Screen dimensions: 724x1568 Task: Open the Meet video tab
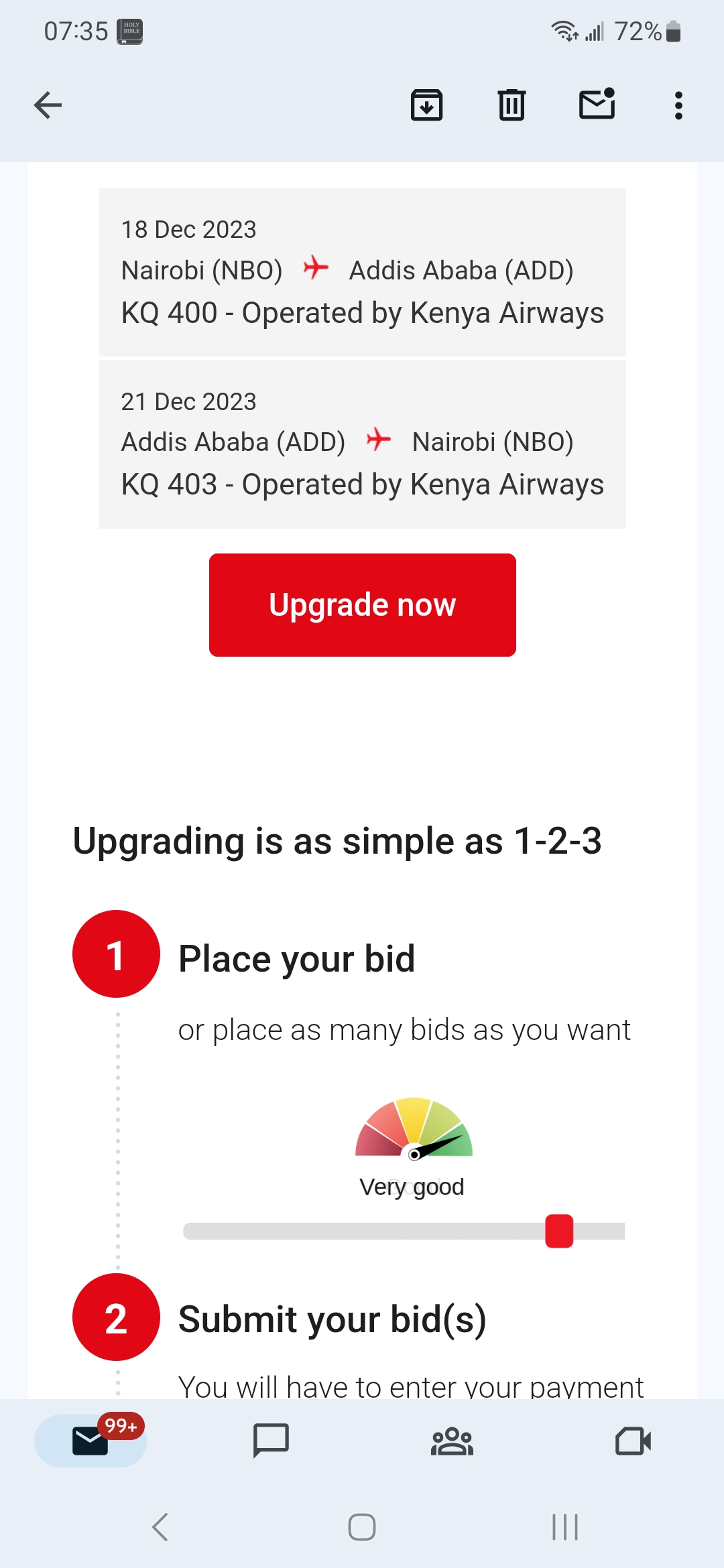click(x=633, y=1441)
